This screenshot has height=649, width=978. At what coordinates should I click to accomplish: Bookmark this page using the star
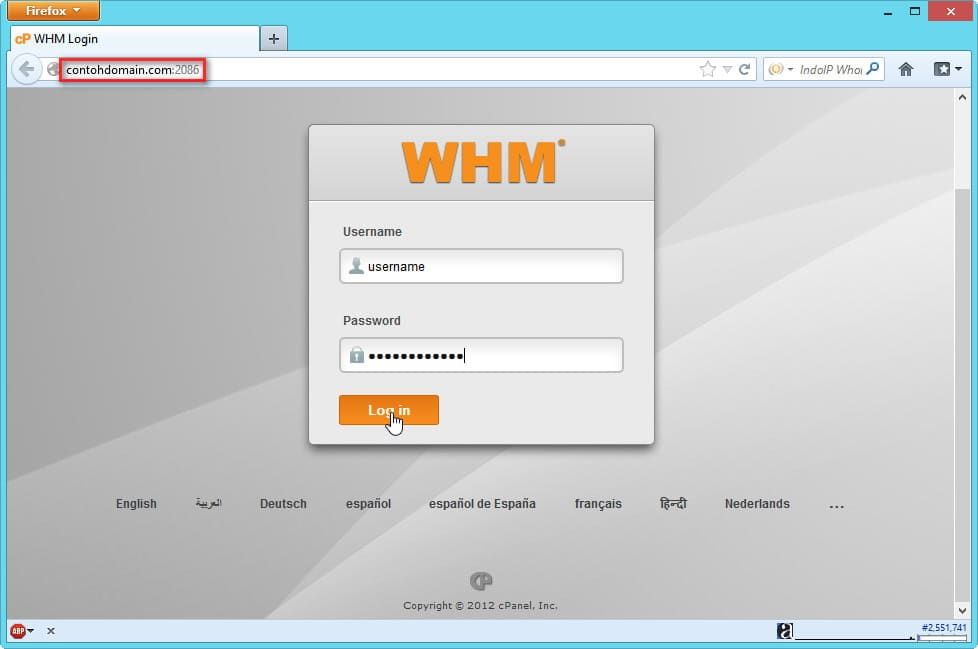tap(707, 69)
